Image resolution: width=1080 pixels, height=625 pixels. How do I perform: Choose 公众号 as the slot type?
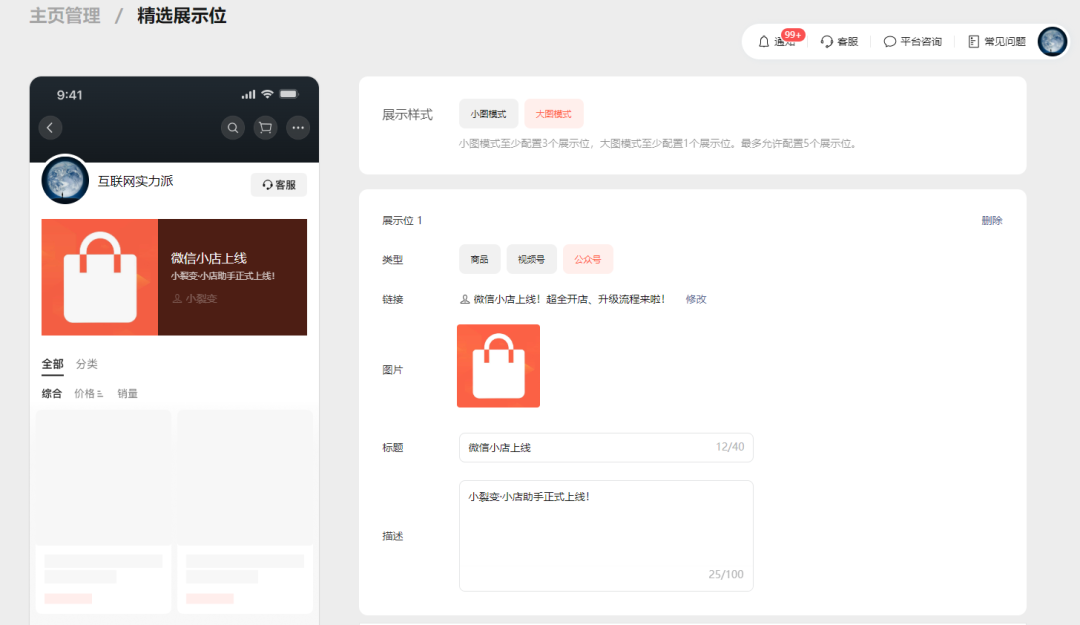[x=587, y=259]
